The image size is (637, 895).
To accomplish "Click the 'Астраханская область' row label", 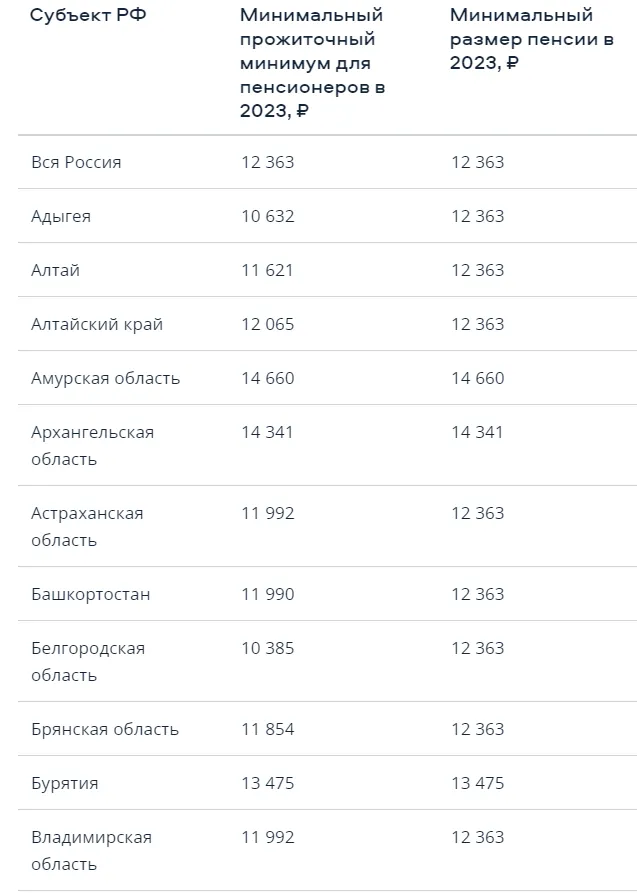I will pos(87,526).
